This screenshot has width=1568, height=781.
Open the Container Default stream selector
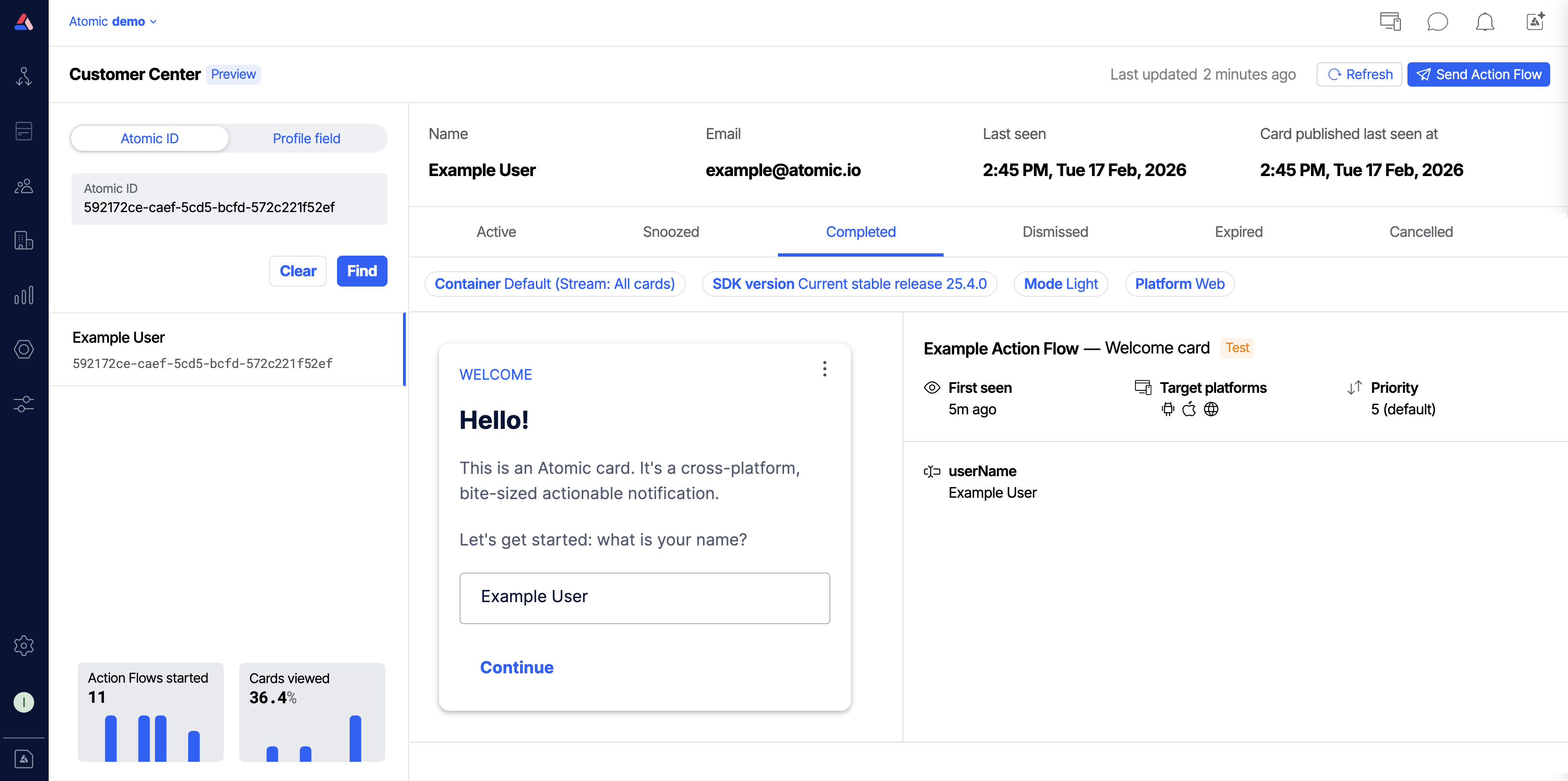[555, 284]
